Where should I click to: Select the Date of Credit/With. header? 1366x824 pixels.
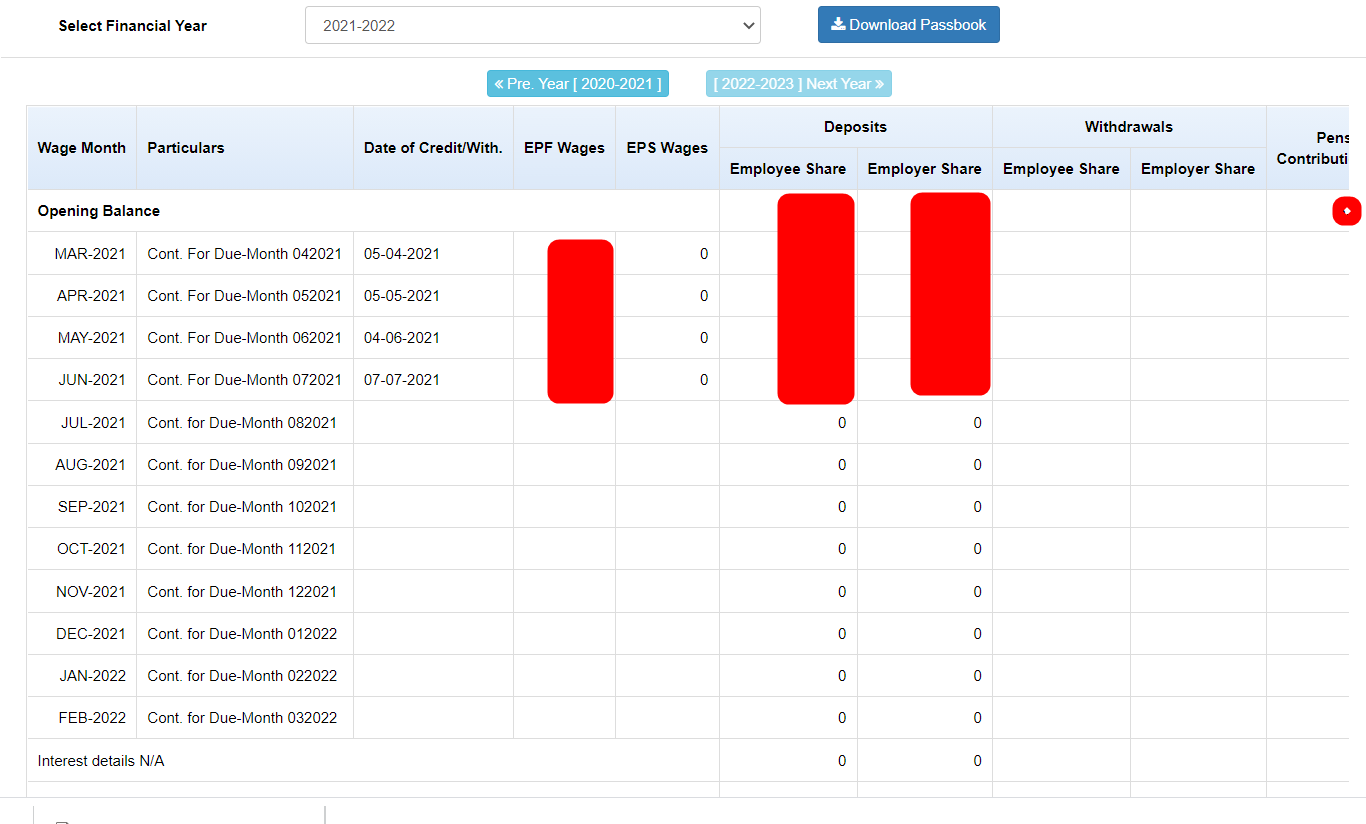coord(433,148)
